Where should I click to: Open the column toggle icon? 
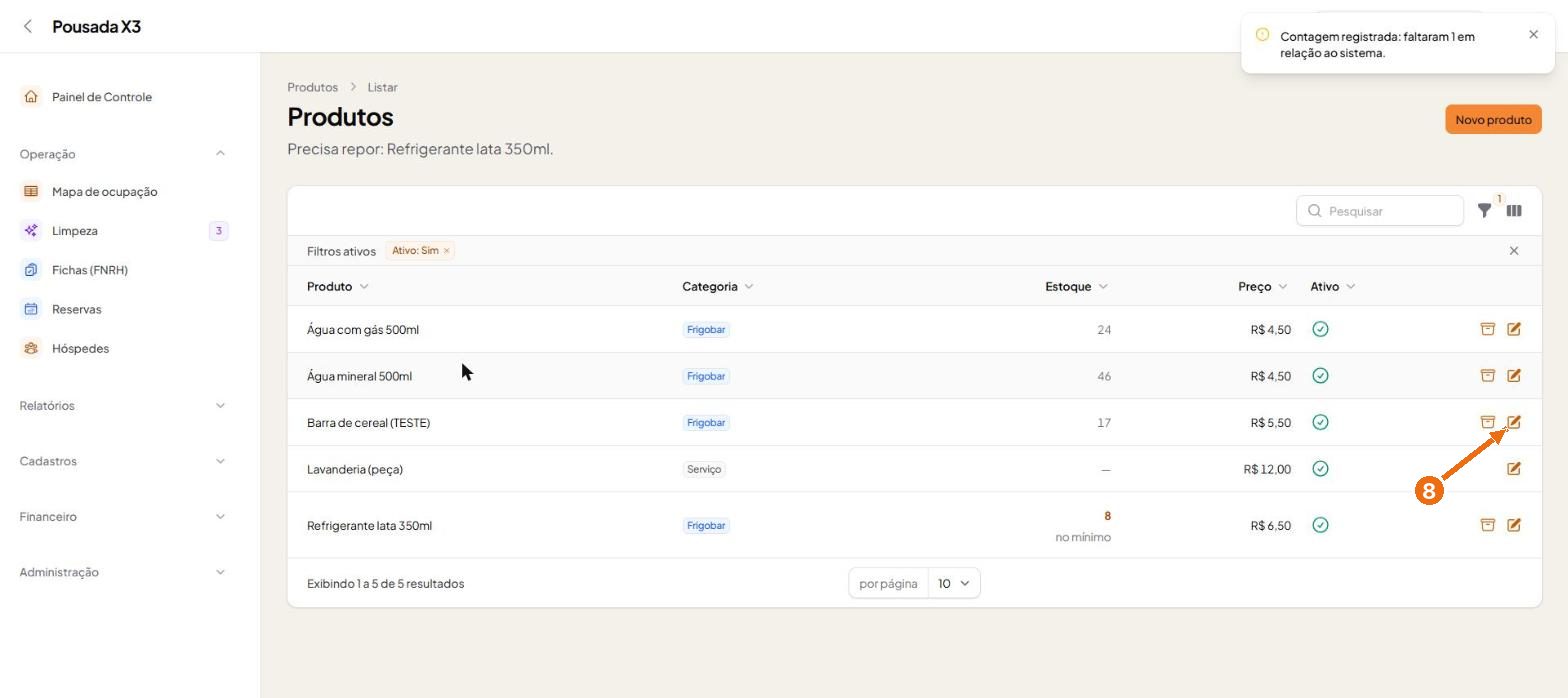pyautogui.click(x=1514, y=211)
